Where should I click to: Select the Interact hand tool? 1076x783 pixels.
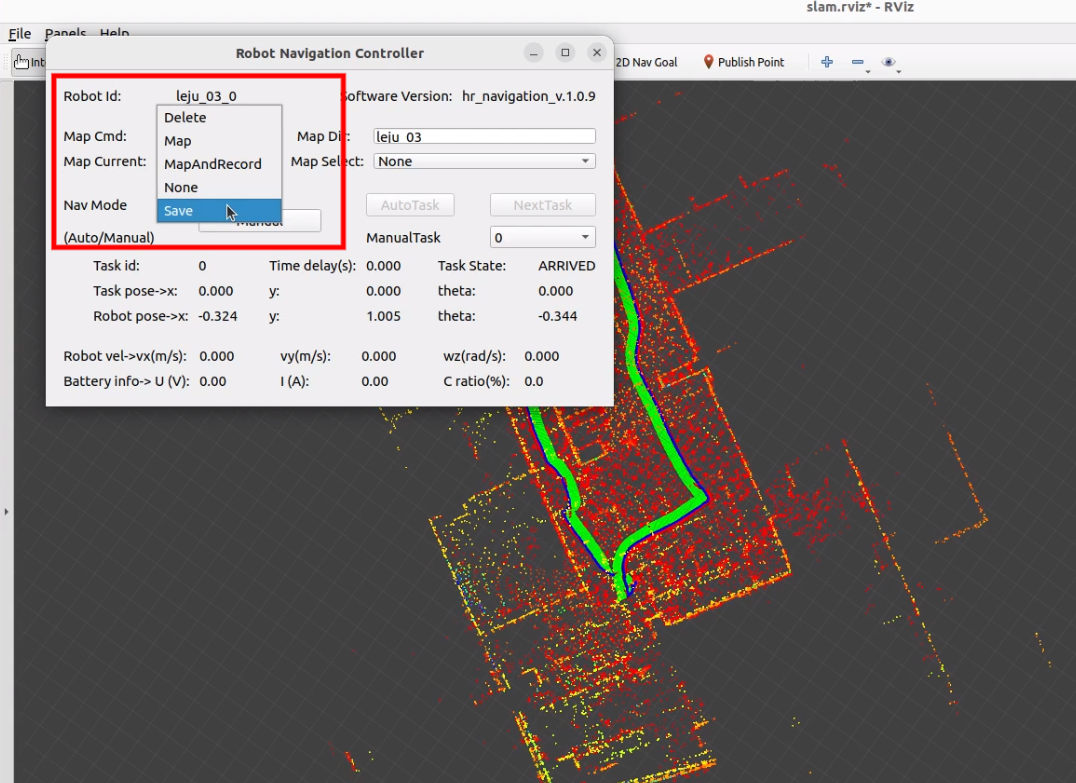22,62
